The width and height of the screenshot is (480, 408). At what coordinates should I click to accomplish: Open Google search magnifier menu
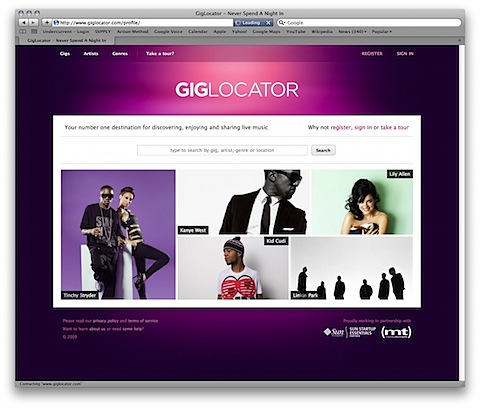(x=282, y=23)
